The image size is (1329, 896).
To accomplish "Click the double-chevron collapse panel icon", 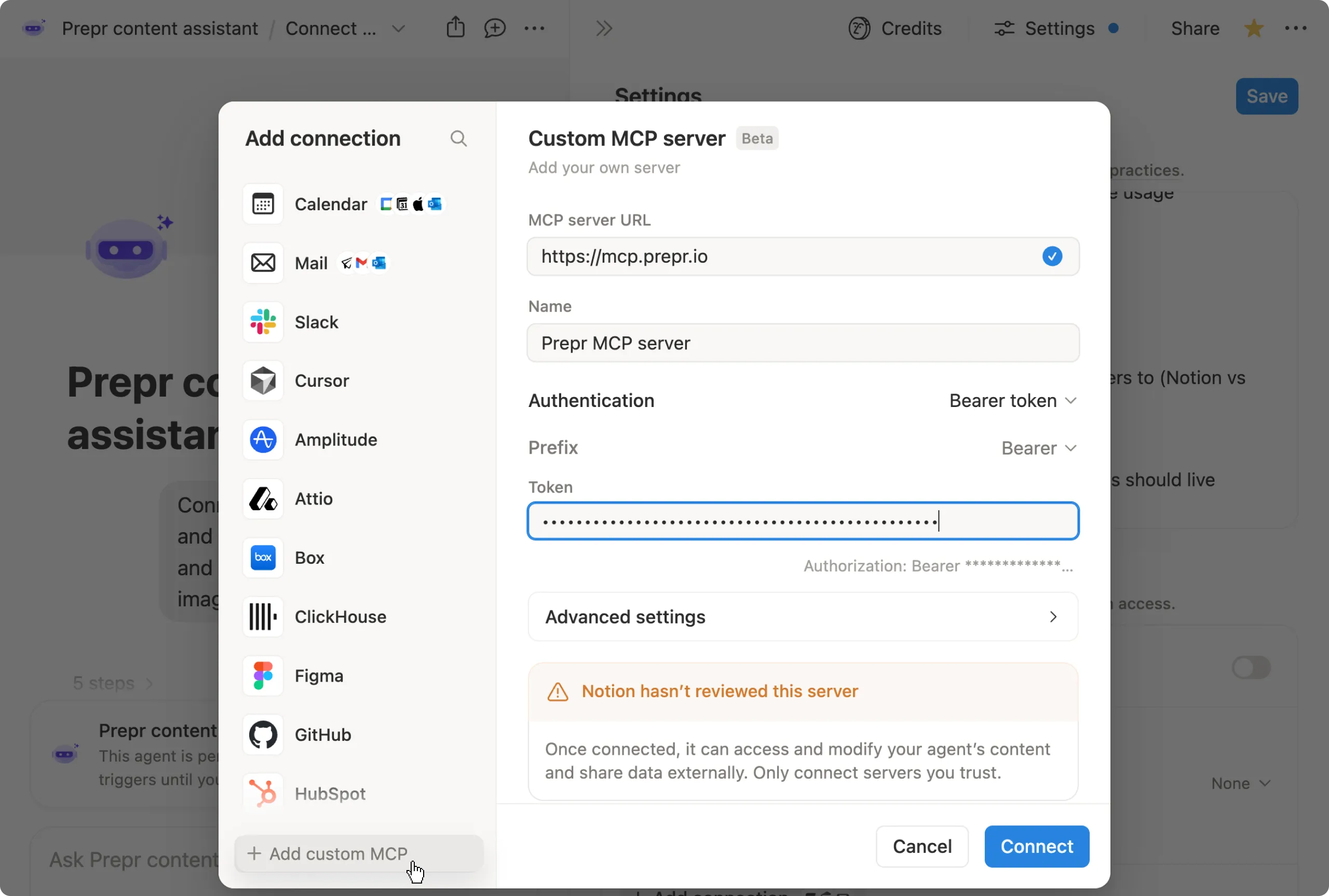I will pyautogui.click(x=604, y=28).
